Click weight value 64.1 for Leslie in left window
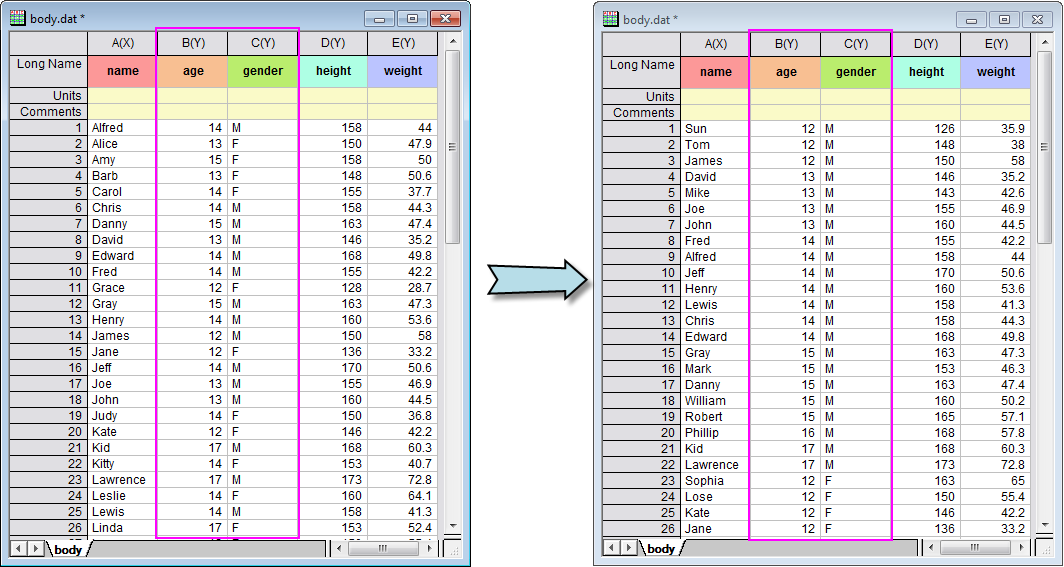This screenshot has height=567, width=1064. click(403, 496)
